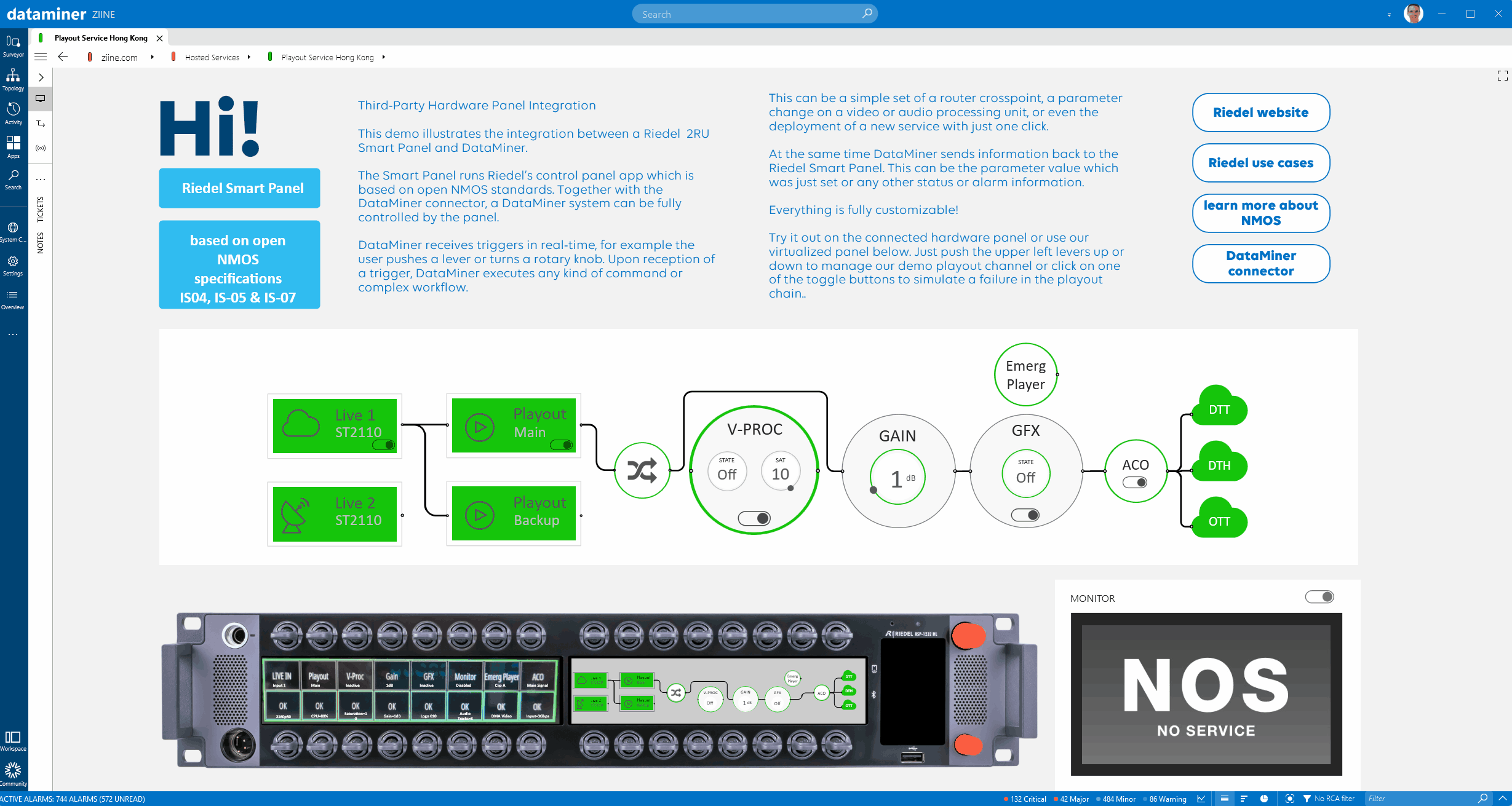Click Hosted Services in the breadcrumb
The image size is (1512, 806).
pyautogui.click(x=212, y=57)
